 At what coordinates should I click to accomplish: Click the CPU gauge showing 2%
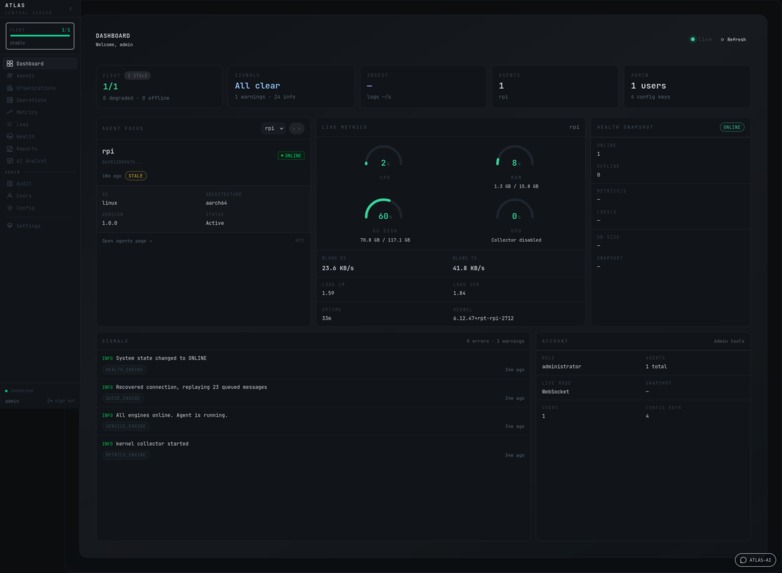[384, 158]
